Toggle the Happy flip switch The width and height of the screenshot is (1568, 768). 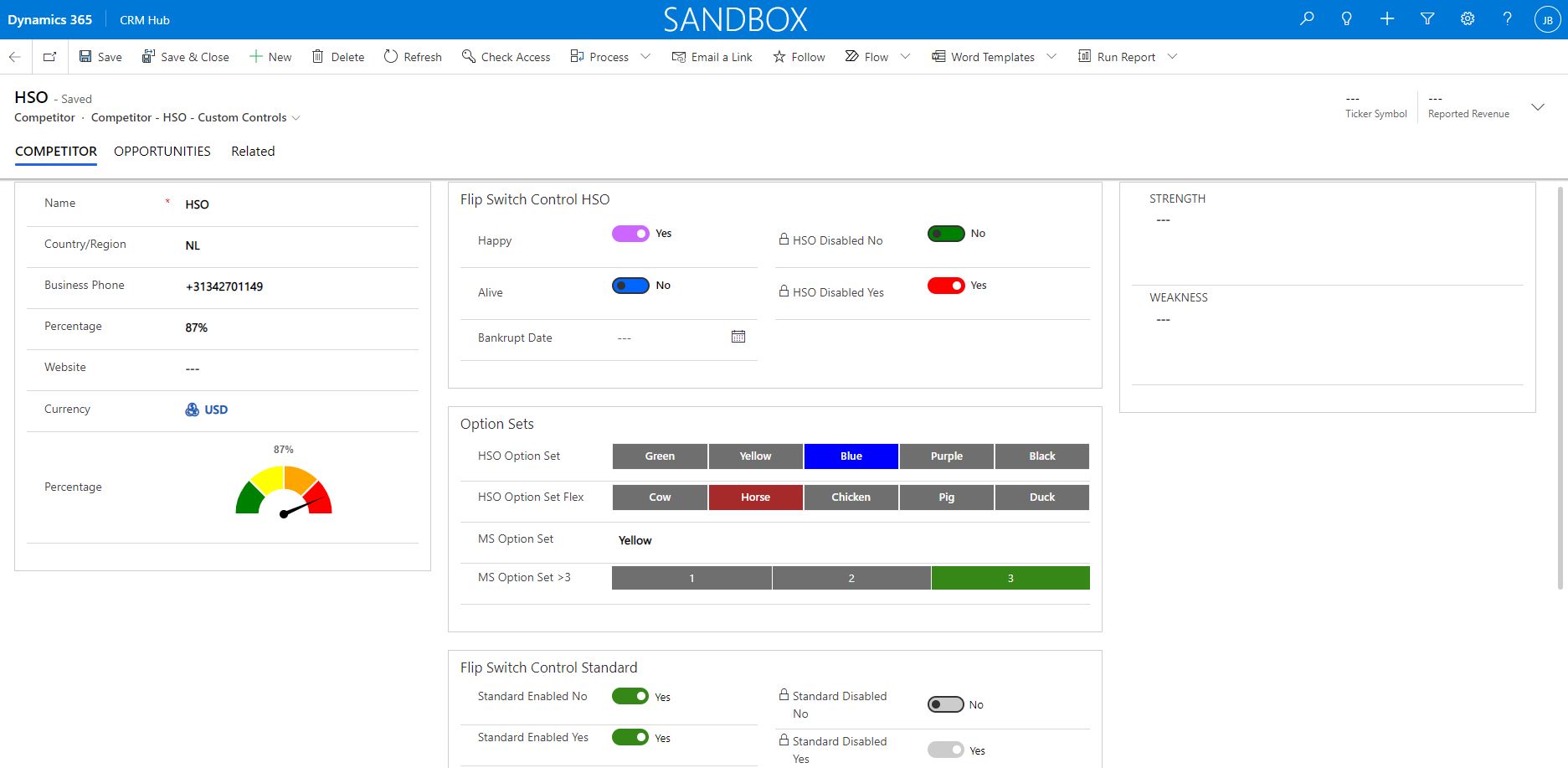tap(630, 234)
